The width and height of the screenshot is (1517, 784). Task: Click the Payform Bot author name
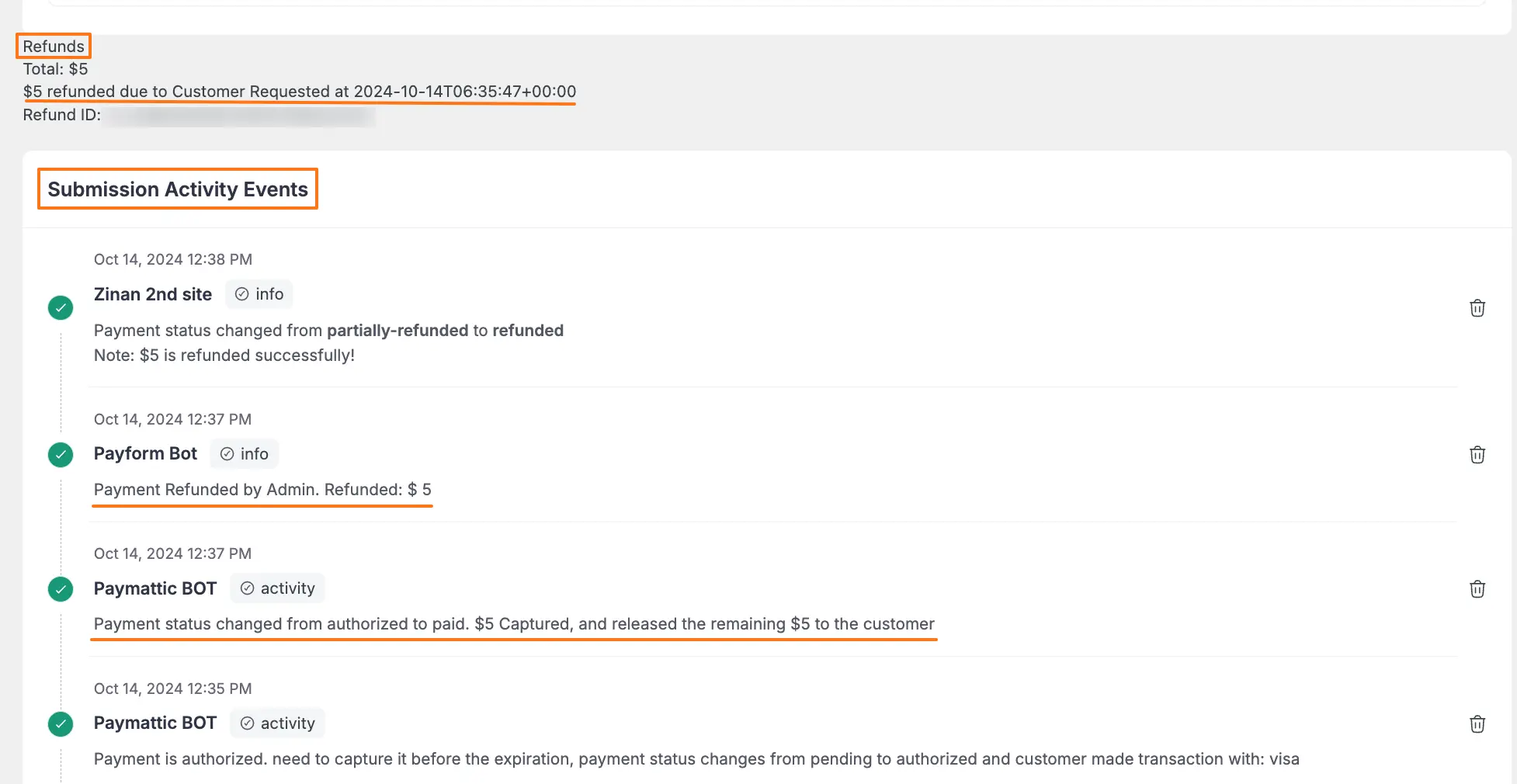(145, 453)
